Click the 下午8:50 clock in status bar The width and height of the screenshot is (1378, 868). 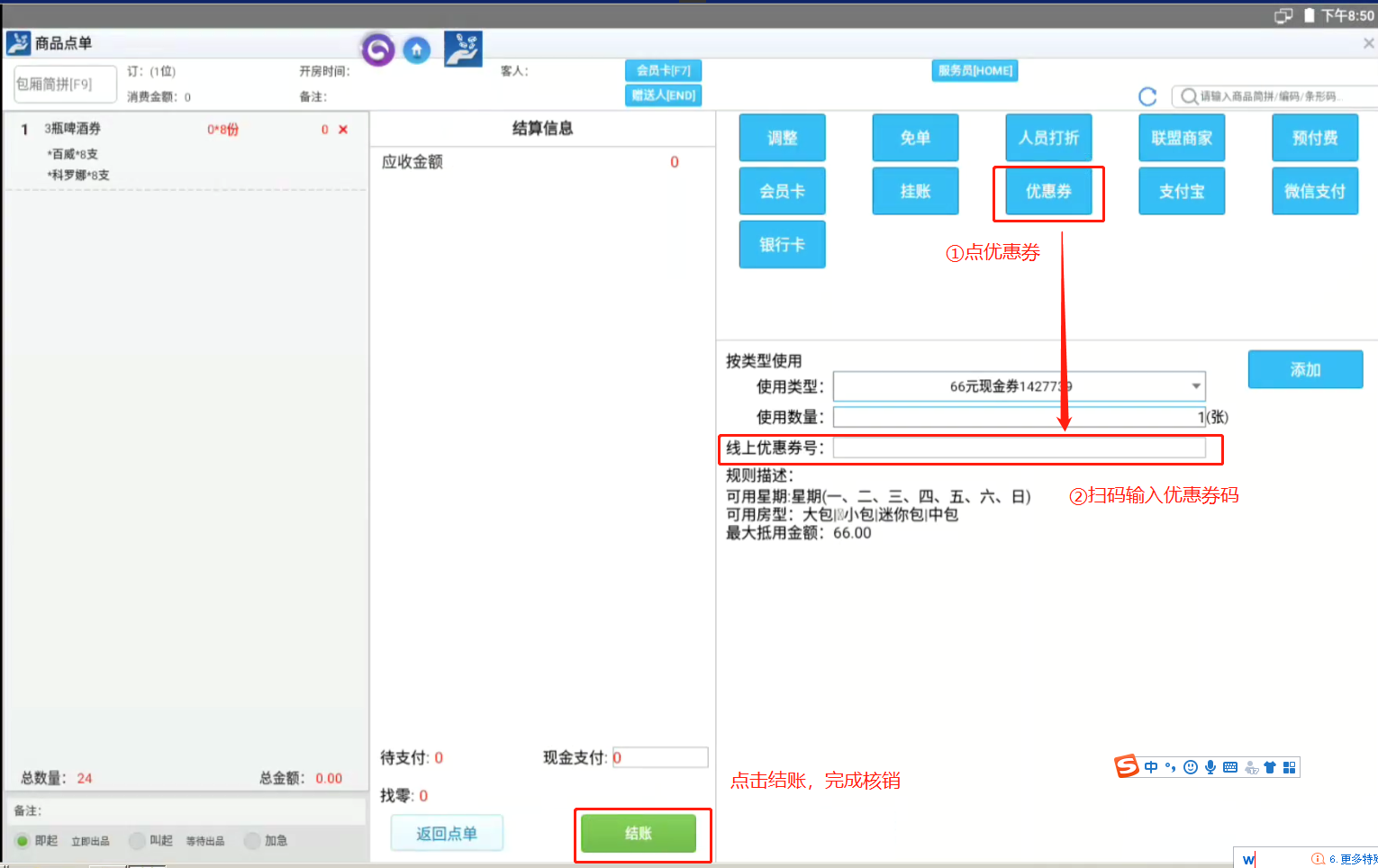[1347, 15]
